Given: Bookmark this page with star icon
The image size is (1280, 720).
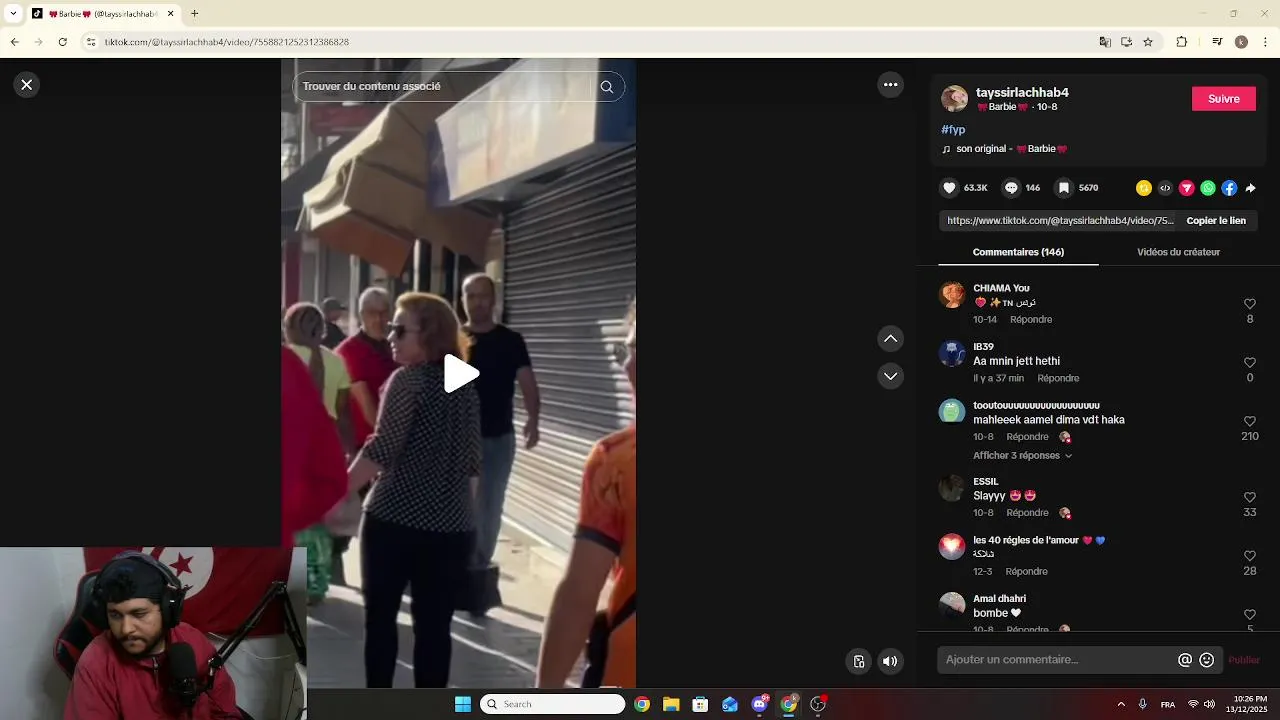Looking at the screenshot, I should coord(1148,42).
